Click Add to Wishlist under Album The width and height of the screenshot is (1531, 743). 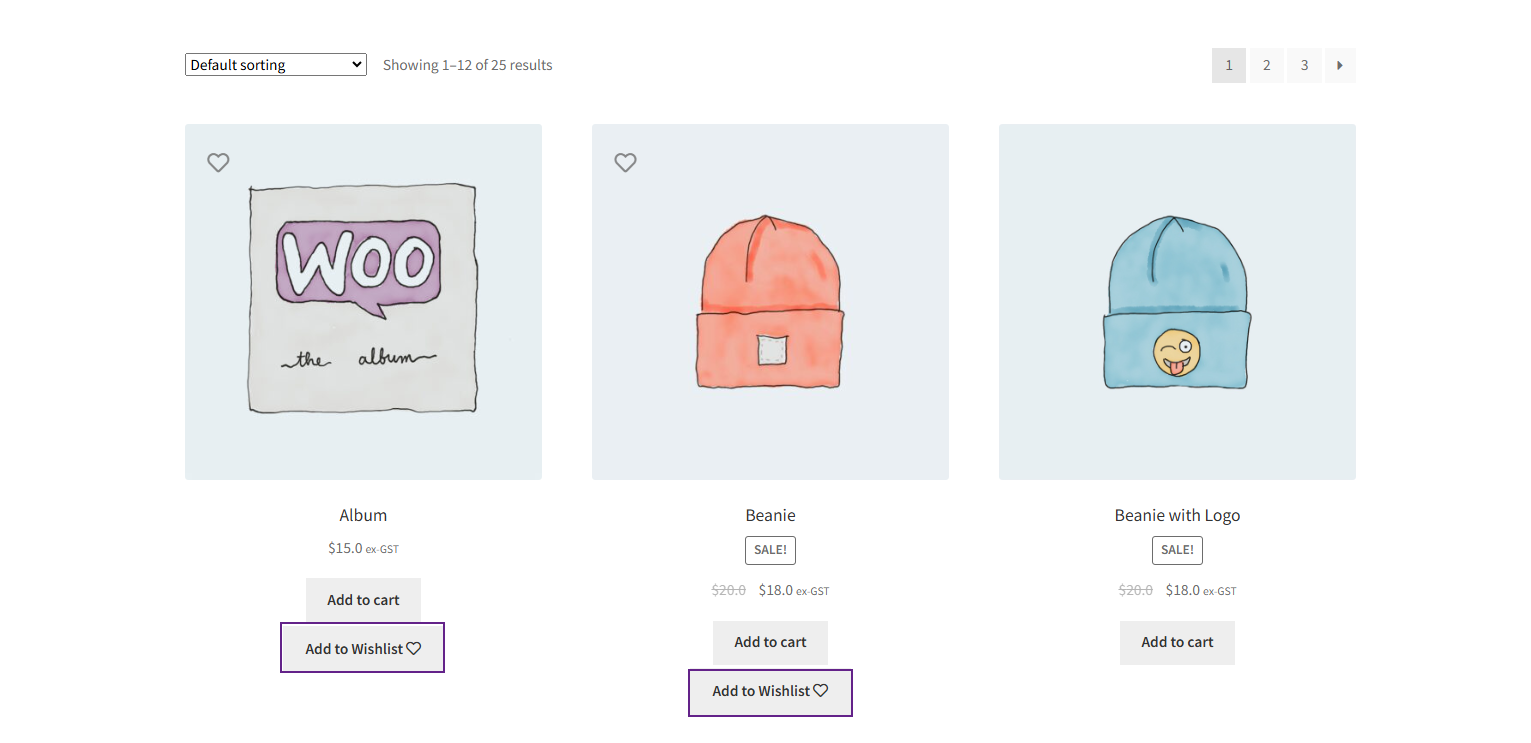362,648
